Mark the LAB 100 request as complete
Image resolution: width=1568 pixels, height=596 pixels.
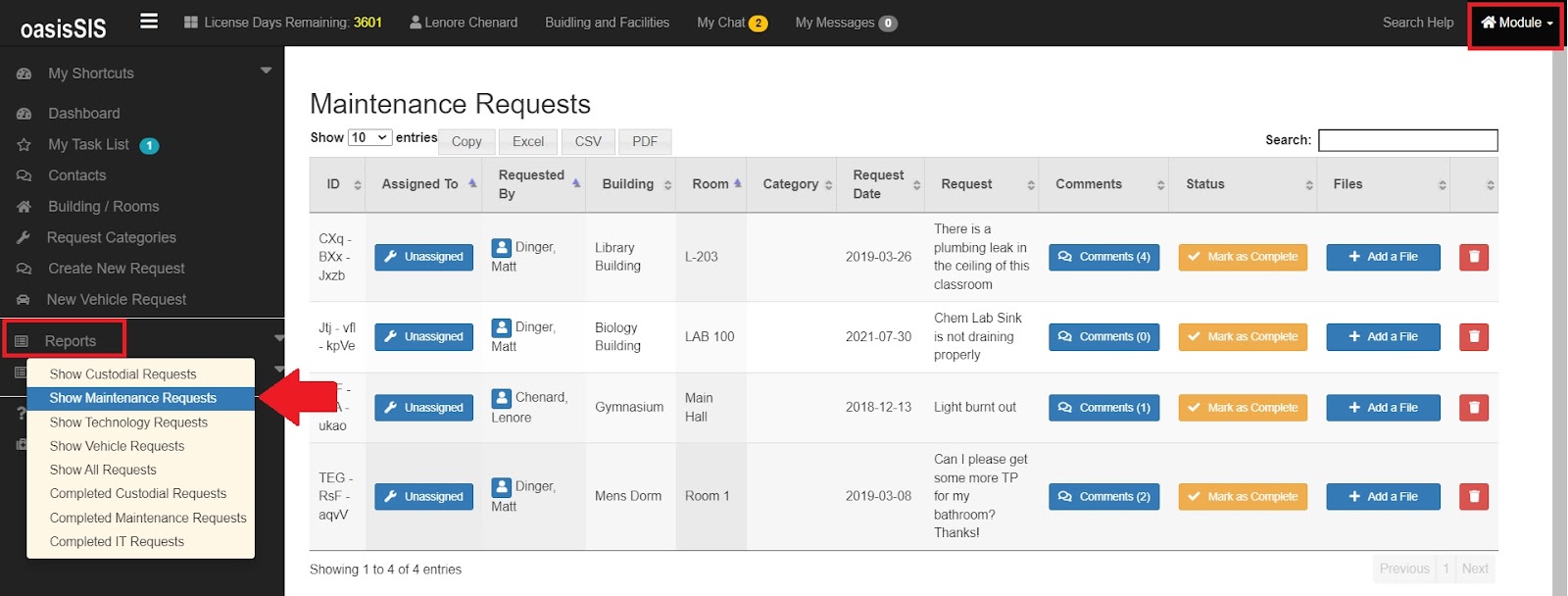(x=1243, y=336)
